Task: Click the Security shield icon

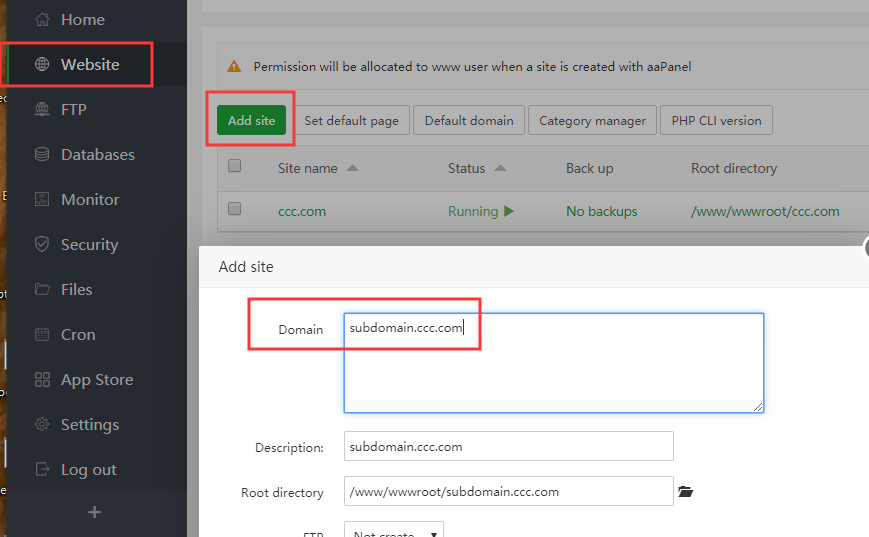Action: [x=42, y=245]
